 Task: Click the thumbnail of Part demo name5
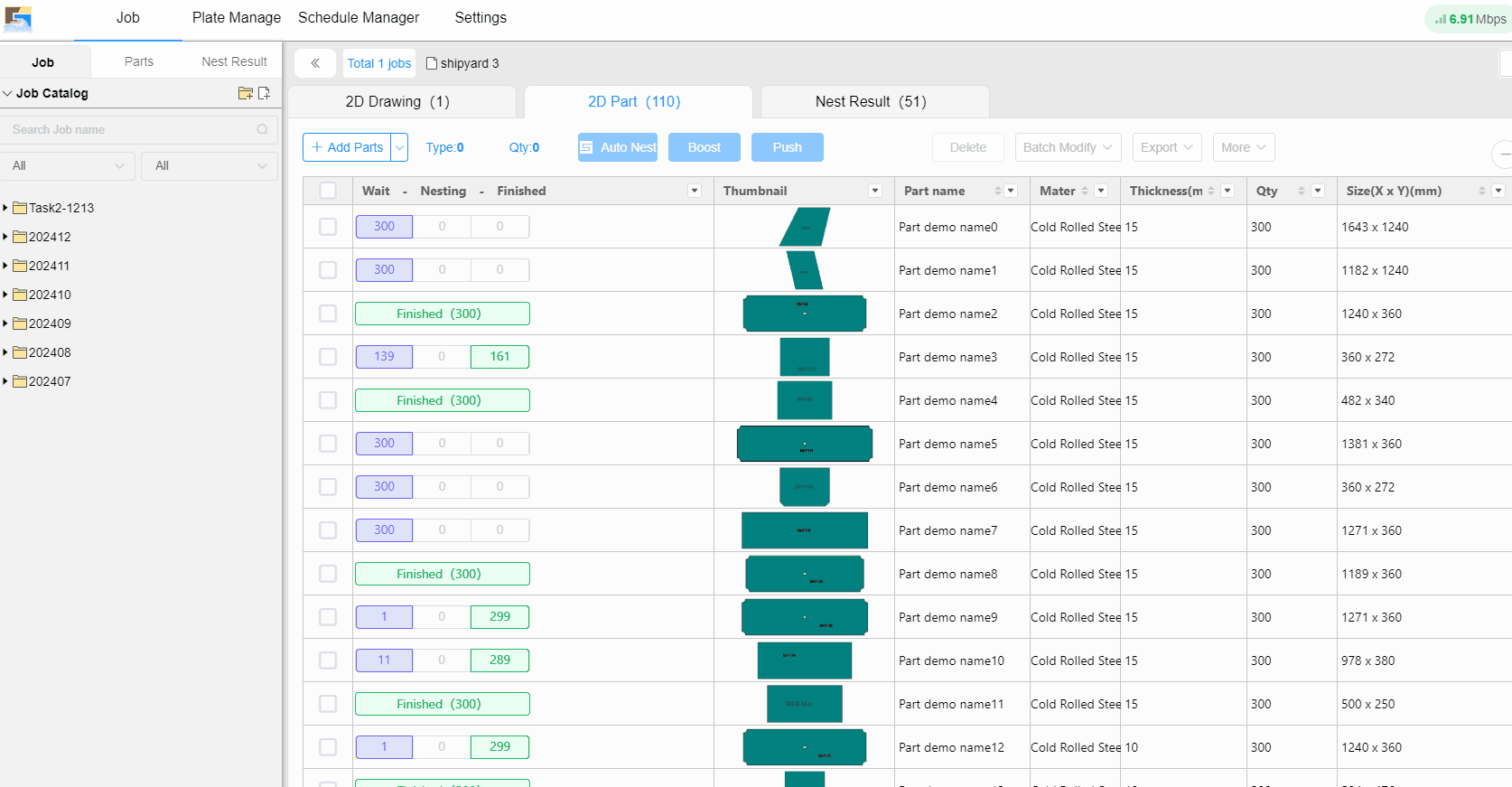coord(804,444)
